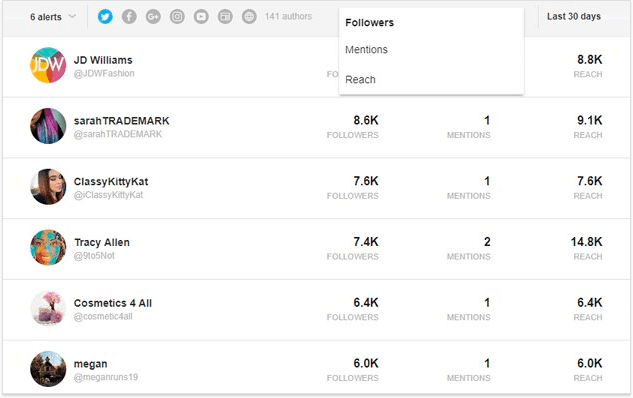Viewport: 633px width, 398px height.
Task: Click Tracy Allen's profile picture
Action: (x=48, y=247)
